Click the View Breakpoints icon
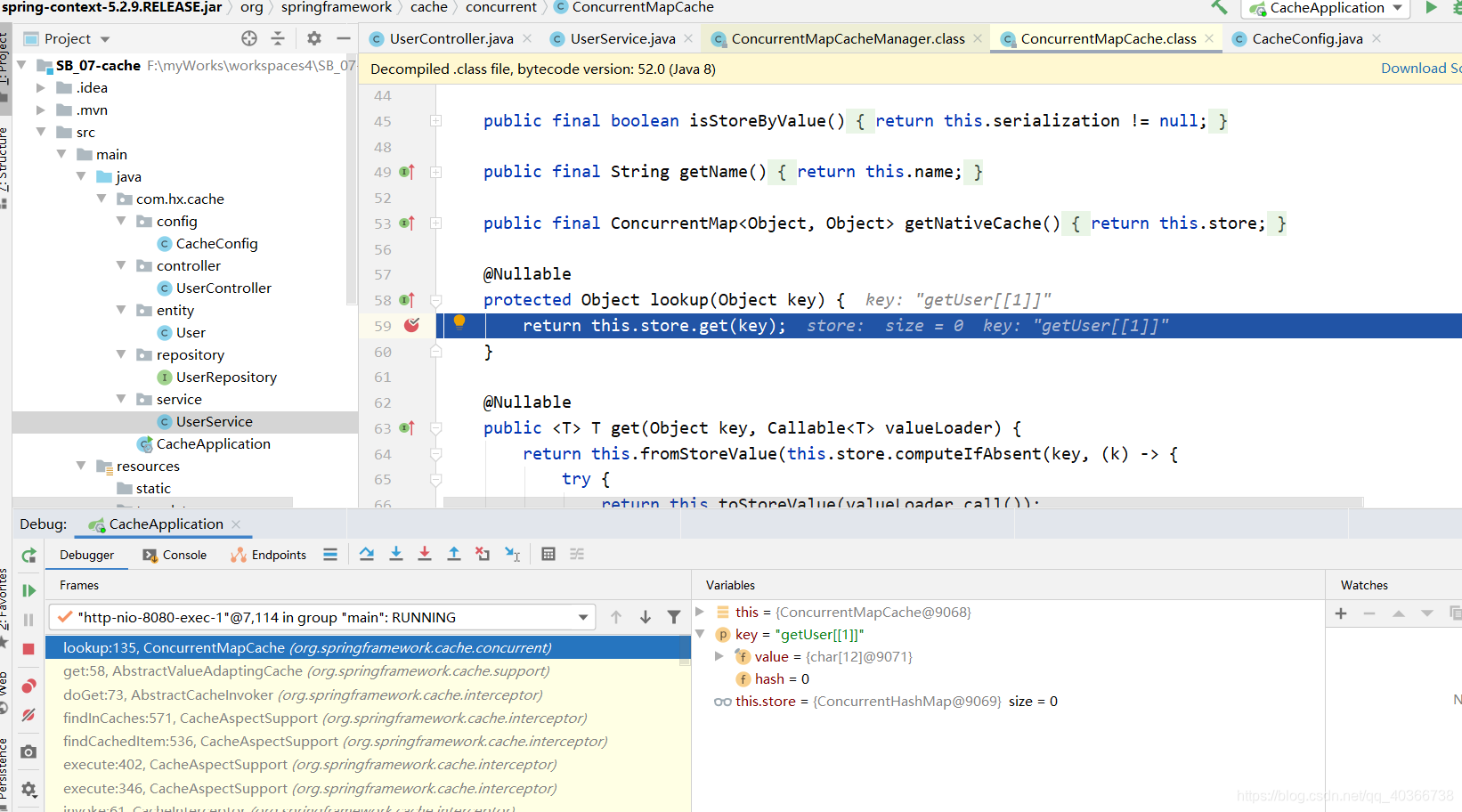The width and height of the screenshot is (1462, 812). click(28, 686)
